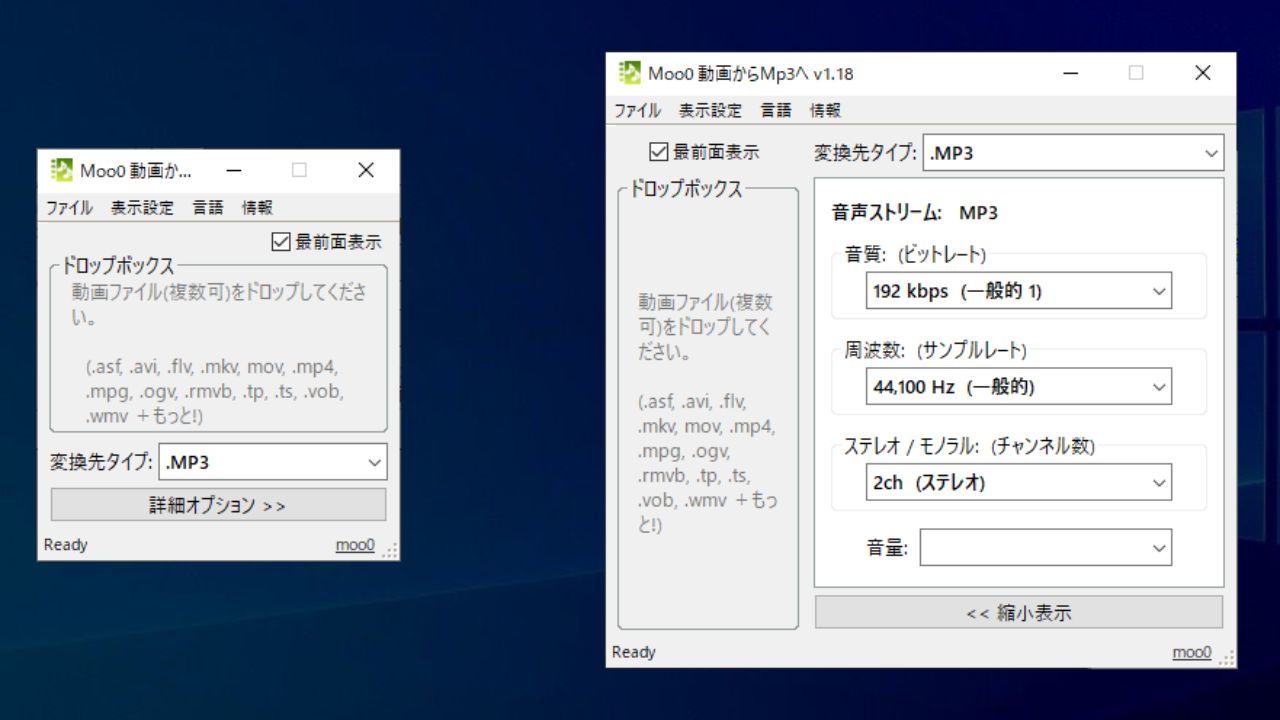Minimize the large Moo0 v1.18 window
This screenshot has width=1280, height=720.
pos(1071,73)
